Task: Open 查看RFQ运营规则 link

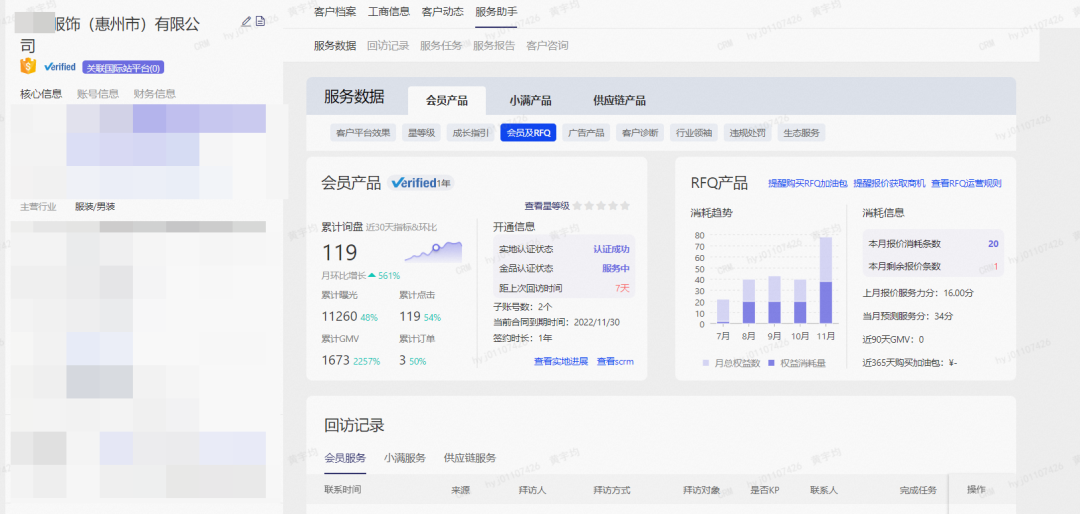Action: pyautogui.click(x=966, y=183)
